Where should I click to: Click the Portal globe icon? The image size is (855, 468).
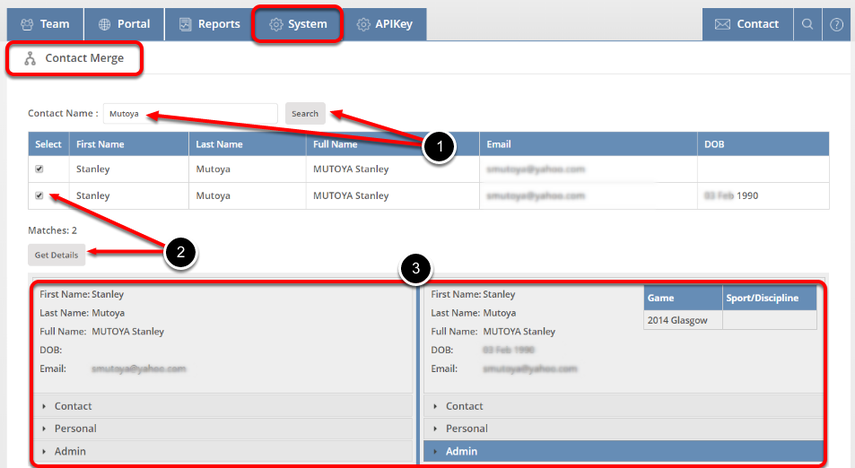(104, 24)
